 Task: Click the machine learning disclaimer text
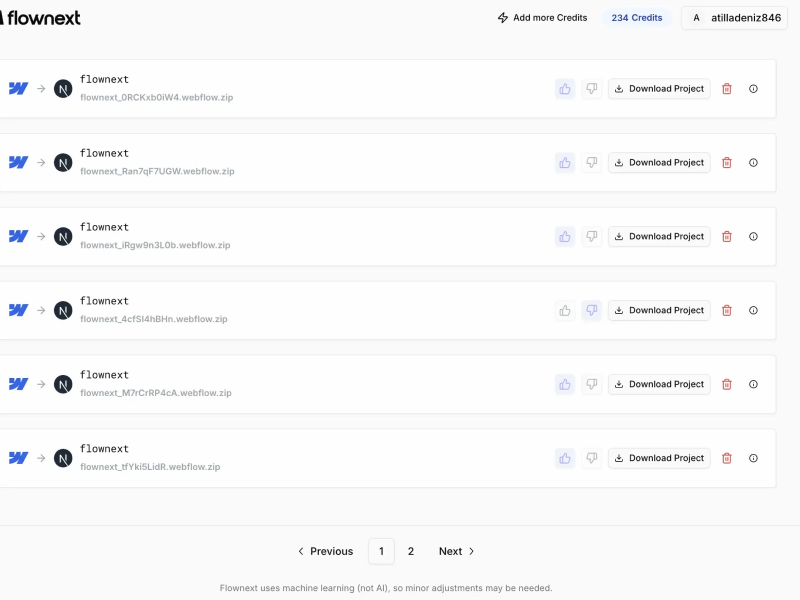click(x=386, y=588)
